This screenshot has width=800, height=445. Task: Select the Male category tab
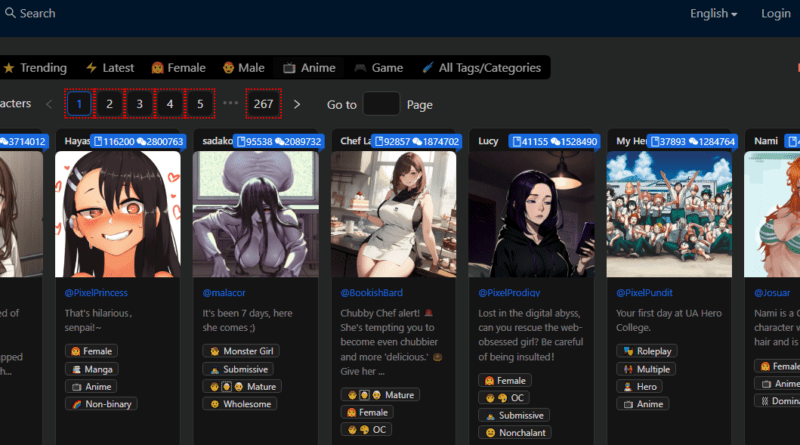click(243, 68)
